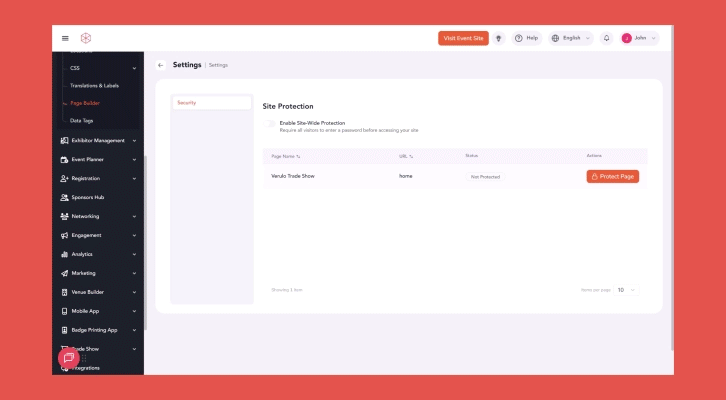Click the hexagon app logo
This screenshot has width=726, height=400.
pos(86,38)
